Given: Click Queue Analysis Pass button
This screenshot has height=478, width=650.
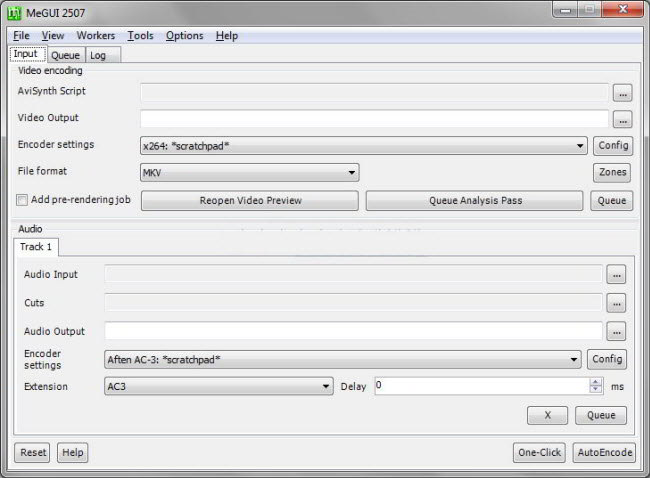Looking at the screenshot, I should [475, 201].
